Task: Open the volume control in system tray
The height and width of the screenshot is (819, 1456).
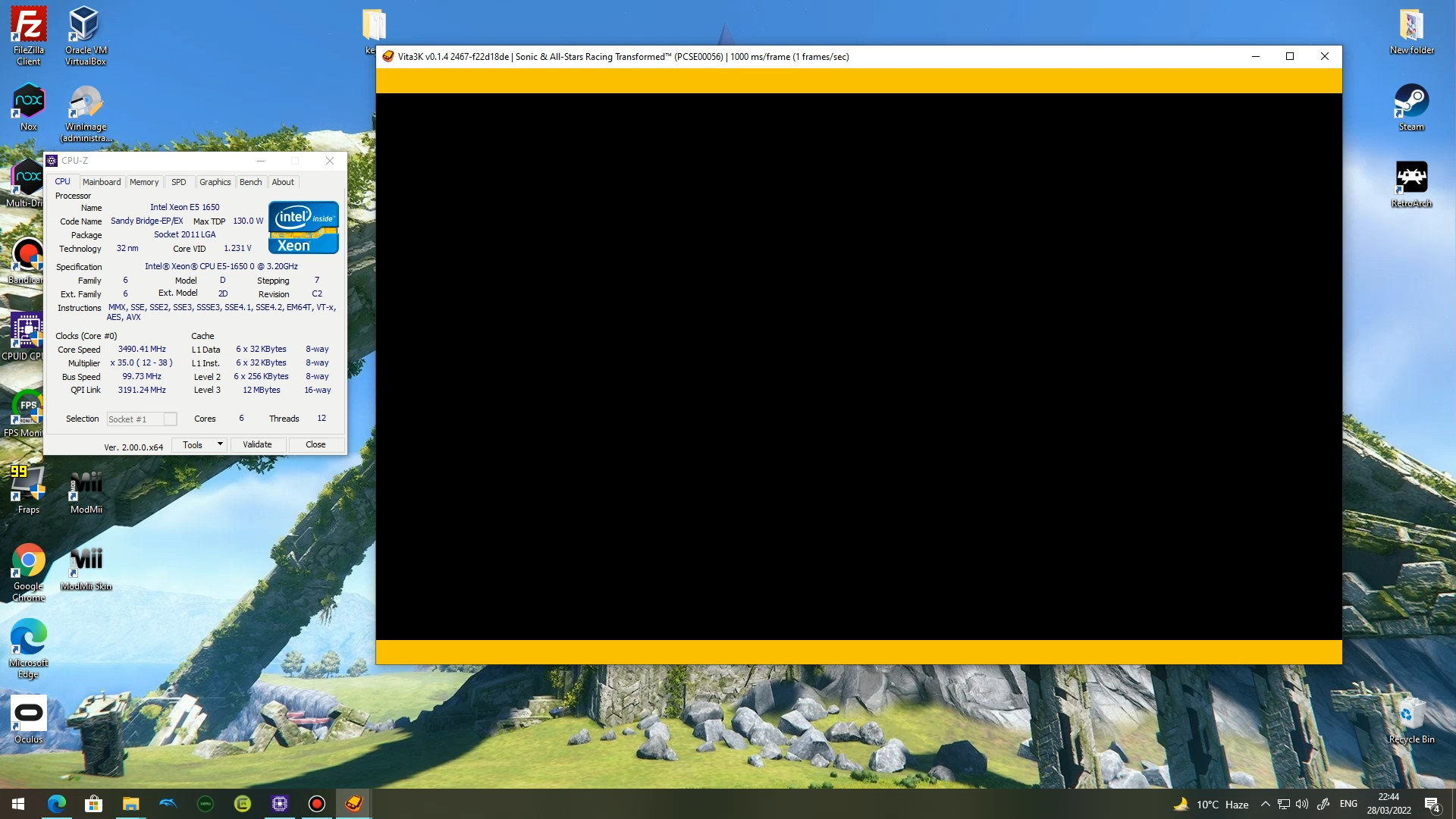Action: click(x=1302, y=804)
